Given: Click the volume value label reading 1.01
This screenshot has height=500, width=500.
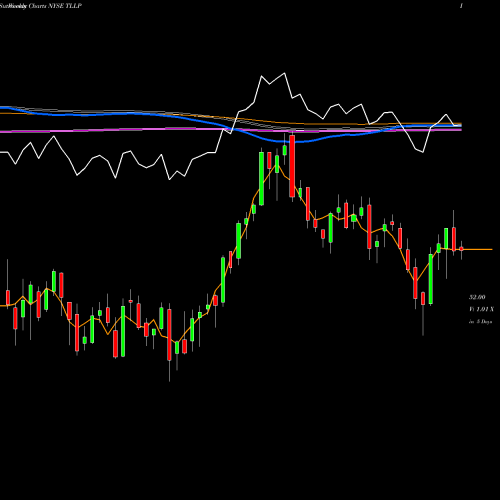Looking at the screenshot, I should pos(481,309).
